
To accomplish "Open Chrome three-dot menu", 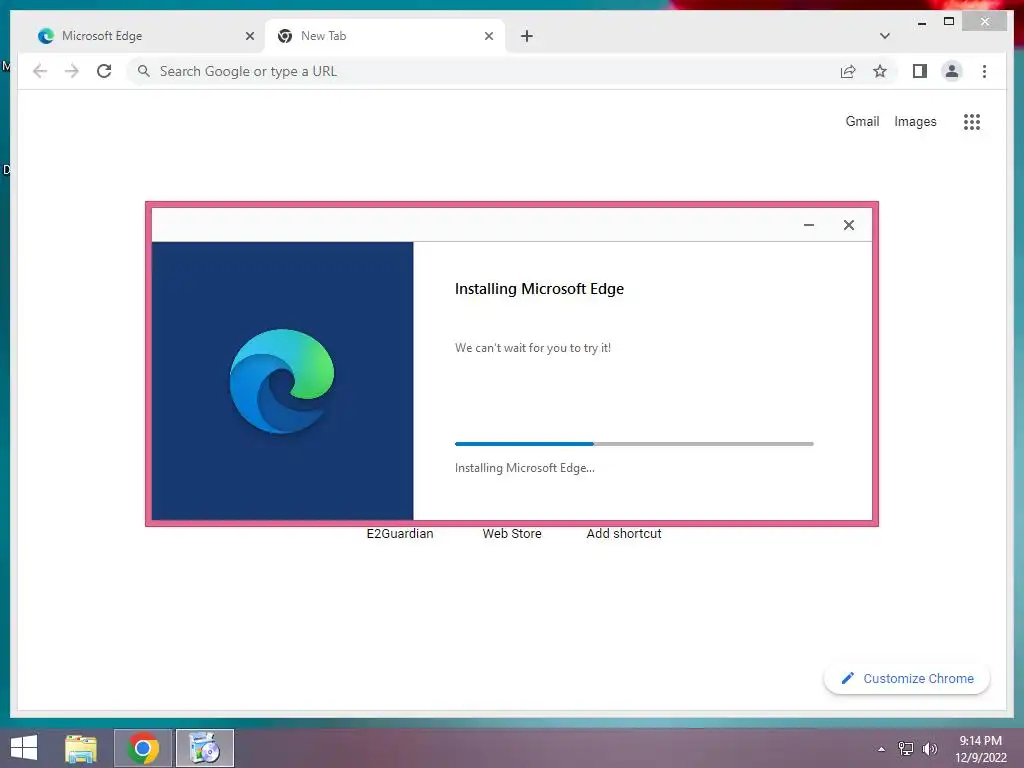I will [x=984, y=71].
